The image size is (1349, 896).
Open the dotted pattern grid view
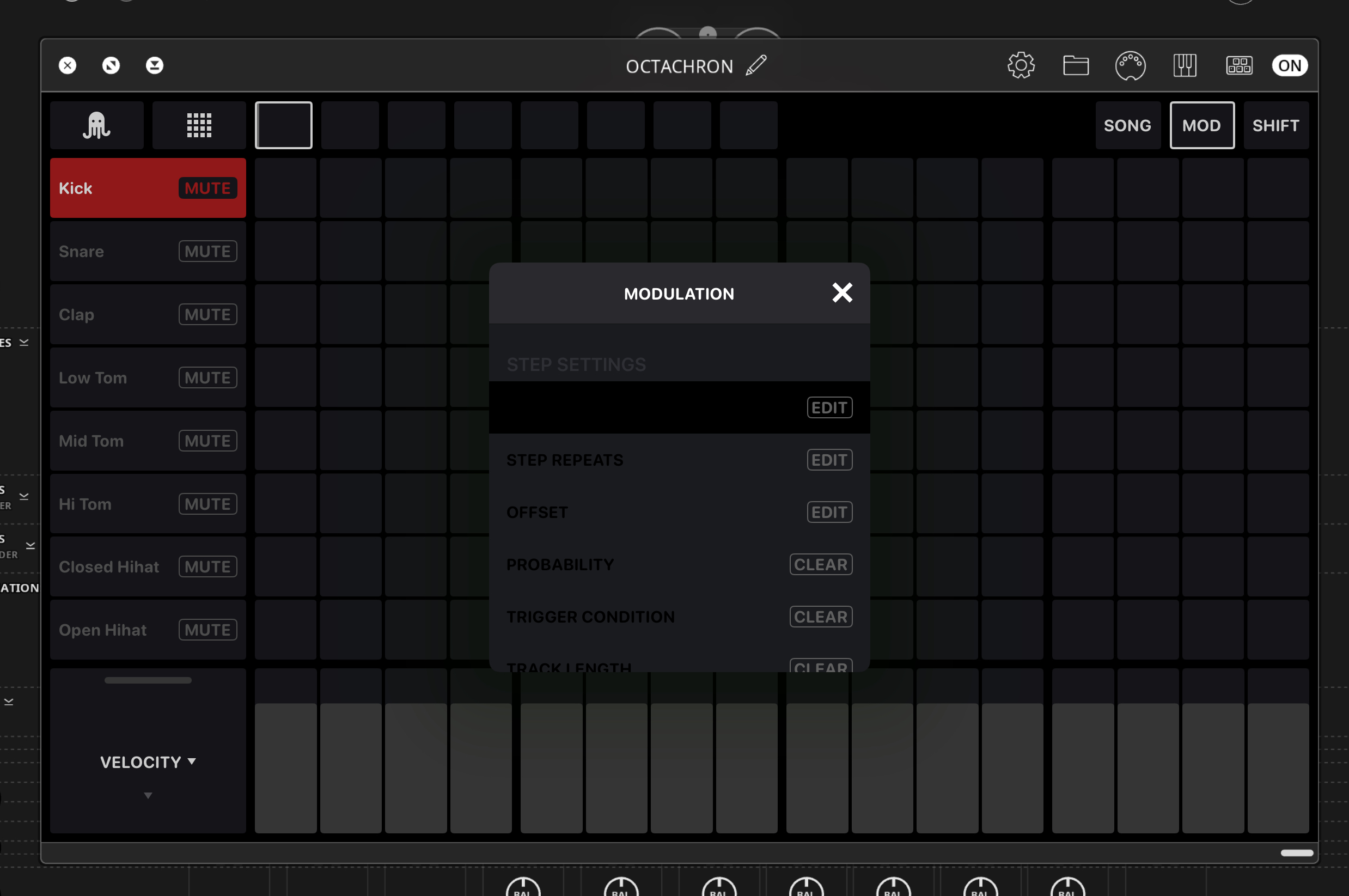[199, 125]
